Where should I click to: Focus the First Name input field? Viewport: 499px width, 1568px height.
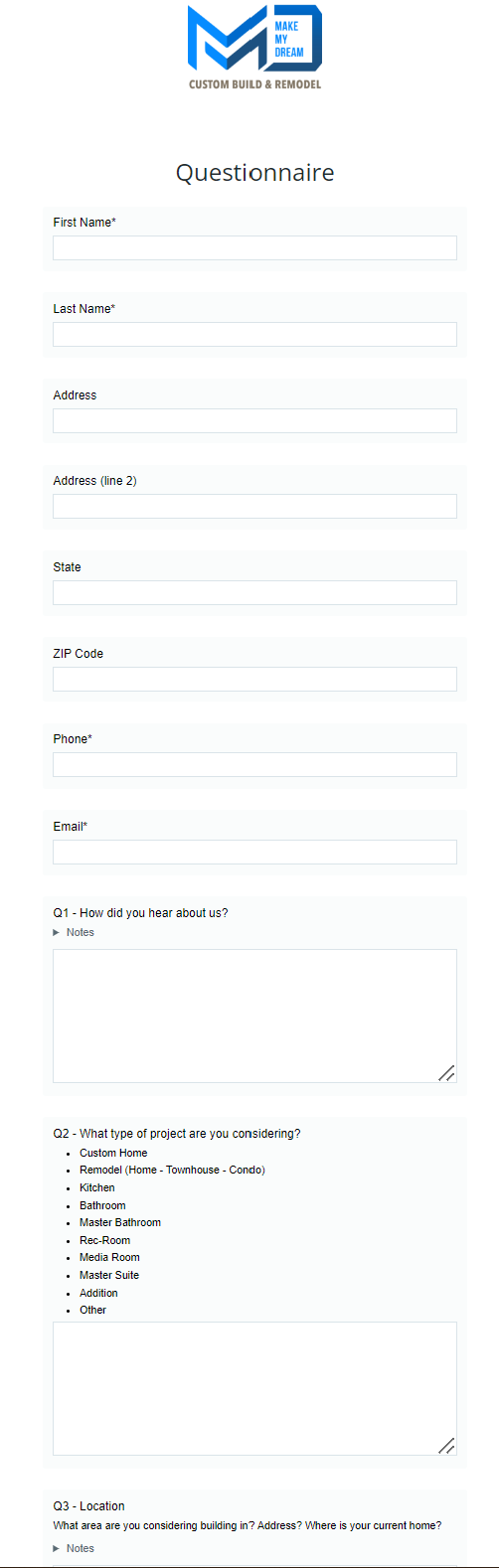[x=254, y=248]
